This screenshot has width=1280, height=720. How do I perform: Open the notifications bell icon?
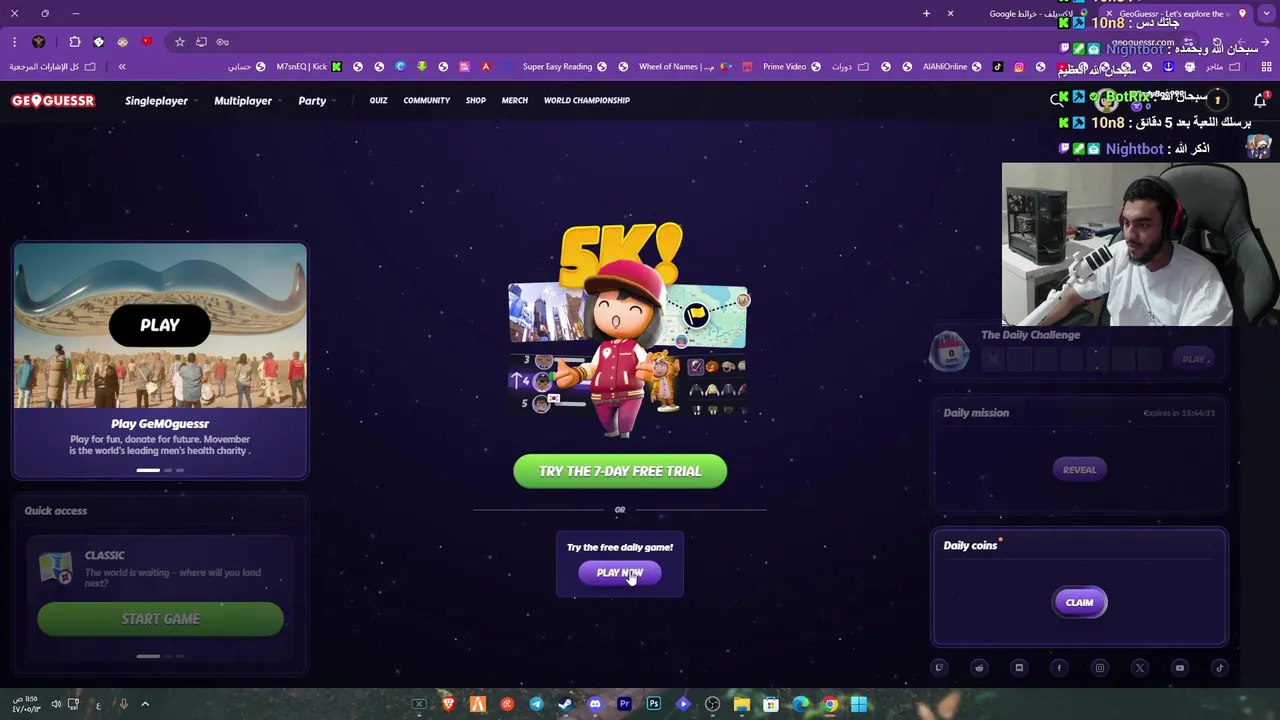pos(1260,100)
